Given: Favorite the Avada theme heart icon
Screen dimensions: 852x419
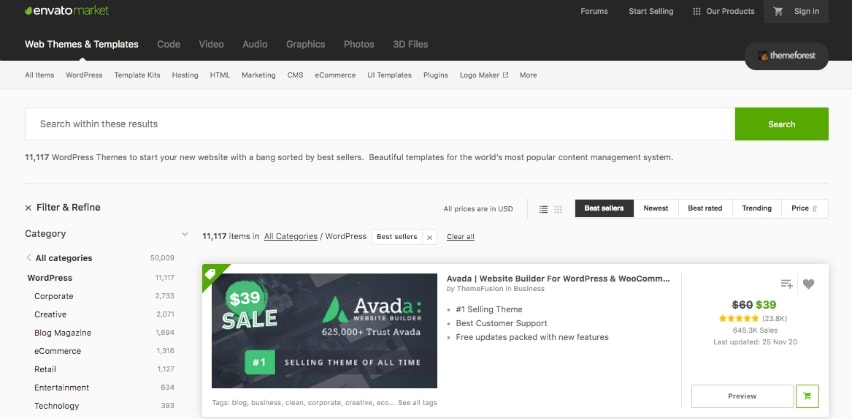Looking at the screenshot, I should (x=809, y=284).
